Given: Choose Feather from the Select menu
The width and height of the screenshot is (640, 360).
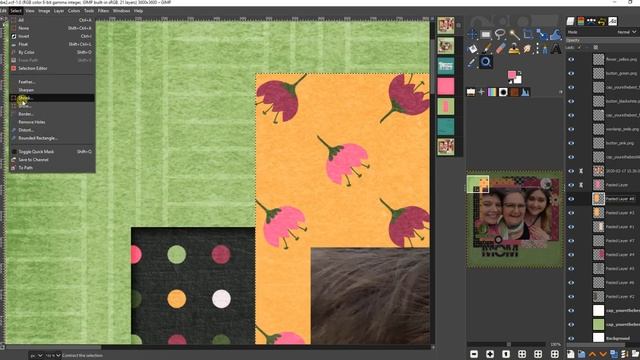Looking at the screenshot, I should click(x=52, y=82).
